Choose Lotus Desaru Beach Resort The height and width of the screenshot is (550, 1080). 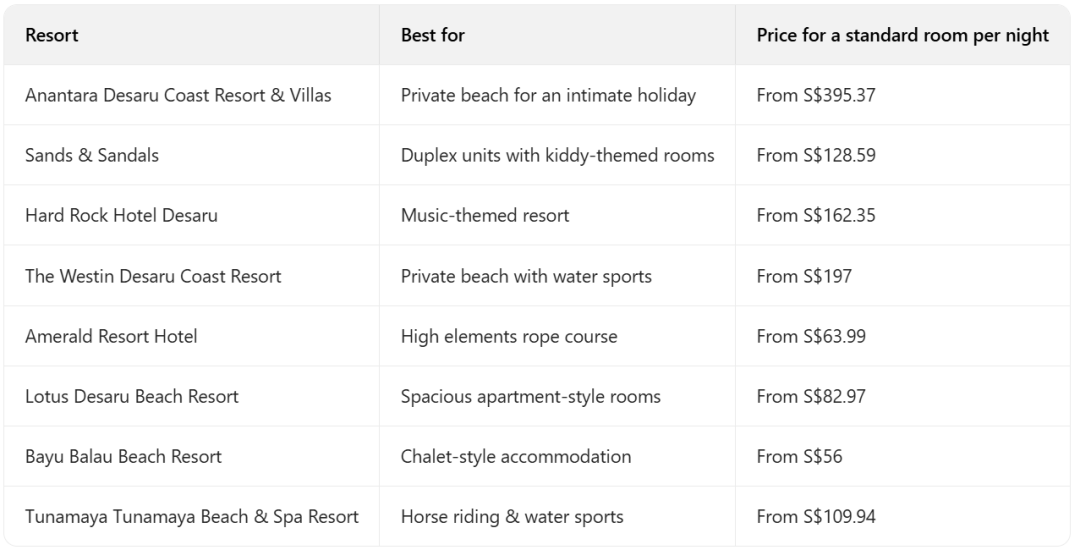pyautogui.click(x=132, y=396)
